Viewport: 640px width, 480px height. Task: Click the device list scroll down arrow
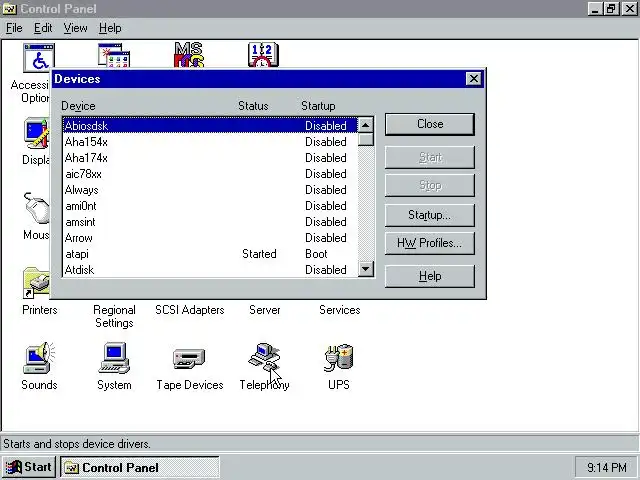pyautogui.click(x=365, y=269)
